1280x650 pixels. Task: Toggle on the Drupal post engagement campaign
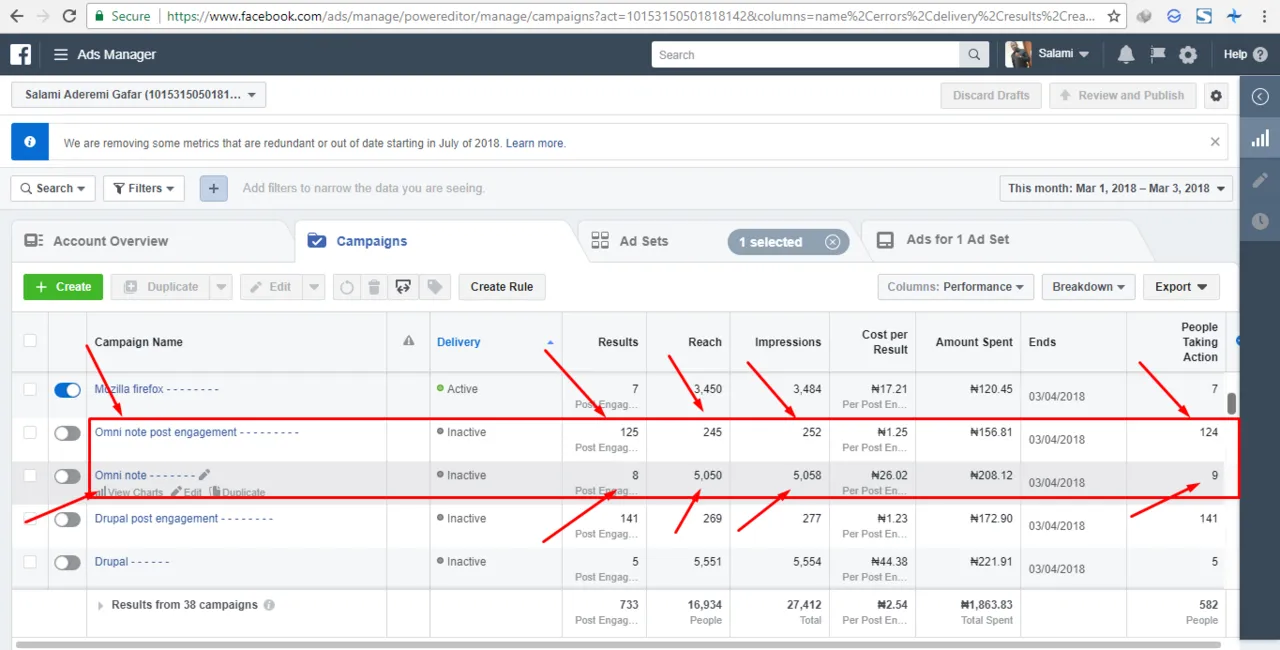[67, 519]
